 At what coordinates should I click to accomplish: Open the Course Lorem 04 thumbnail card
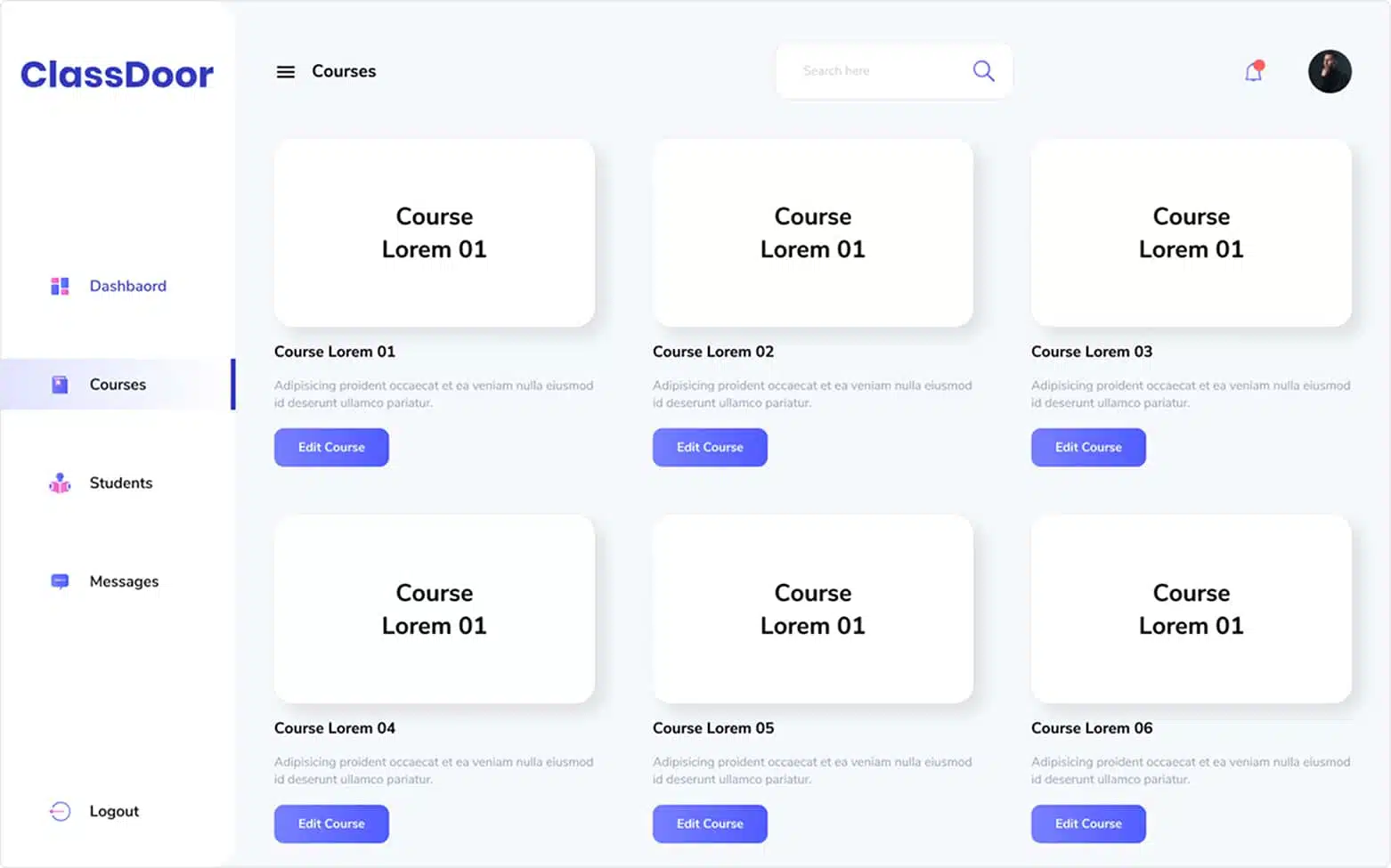[435, 609]
